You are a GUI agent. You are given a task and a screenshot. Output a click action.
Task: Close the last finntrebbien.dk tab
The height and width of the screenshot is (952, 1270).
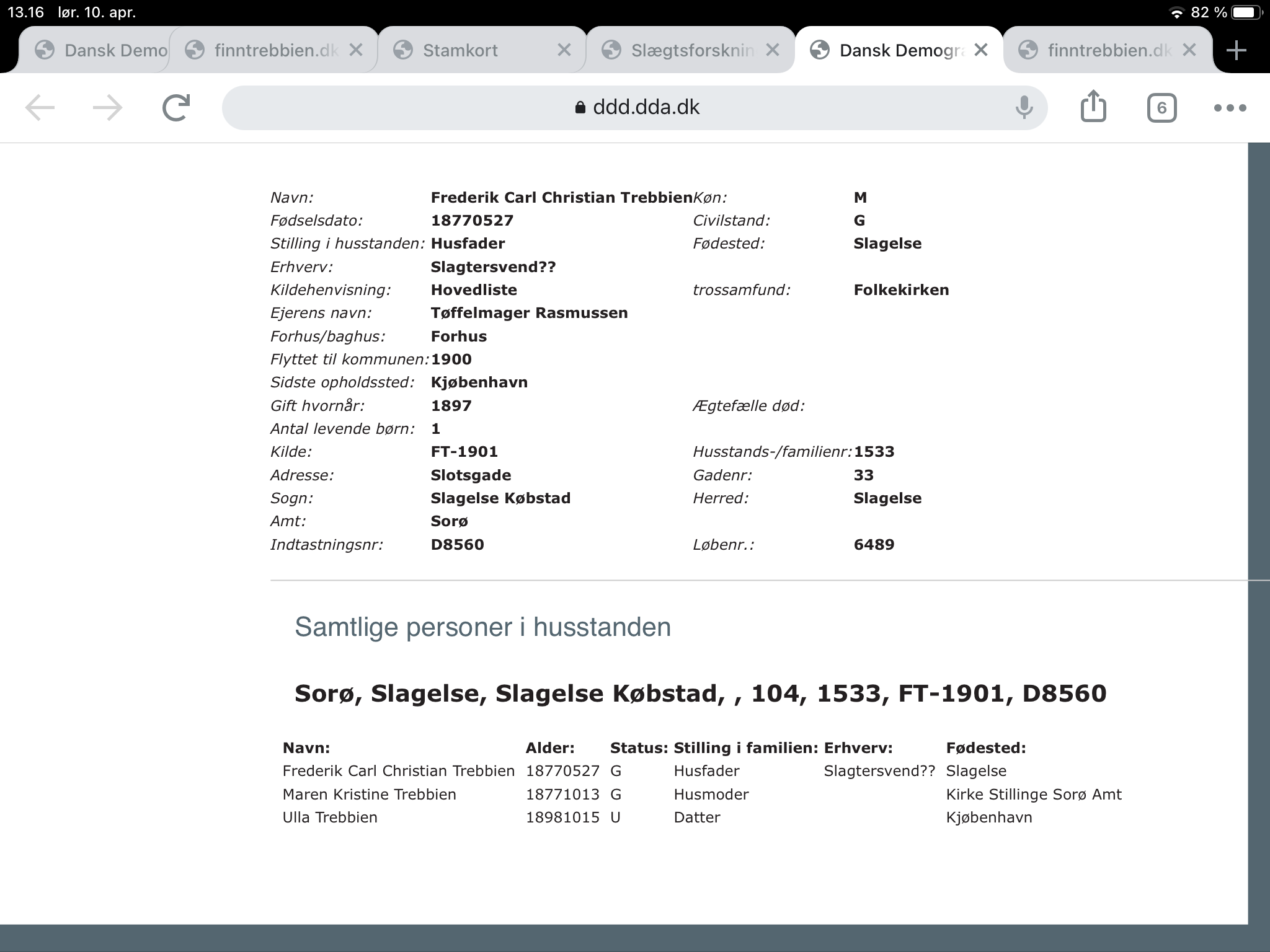point(1189,50)
